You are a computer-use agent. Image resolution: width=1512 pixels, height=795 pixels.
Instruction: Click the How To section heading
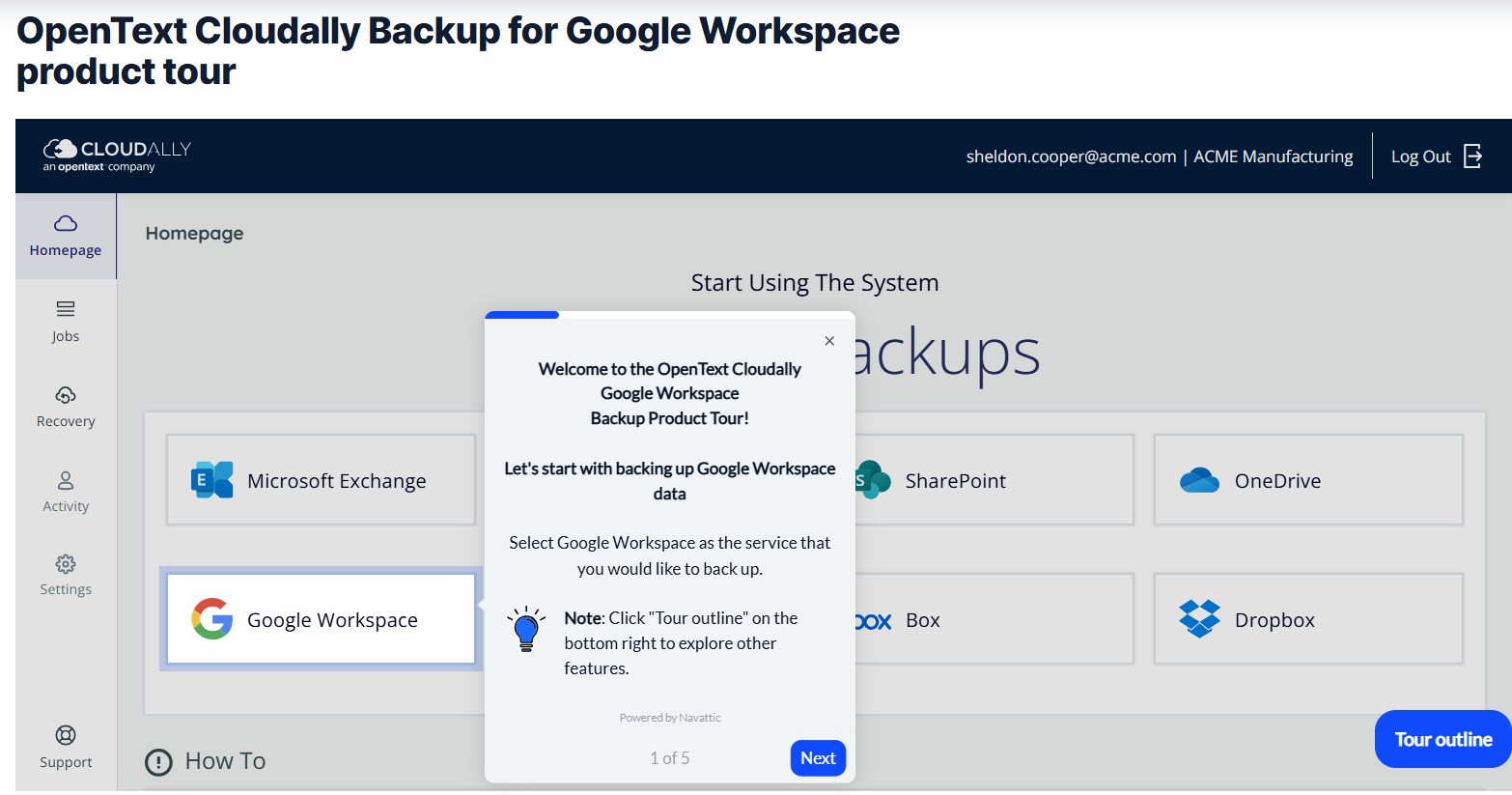pyautogui.click(x=225, y=761)
